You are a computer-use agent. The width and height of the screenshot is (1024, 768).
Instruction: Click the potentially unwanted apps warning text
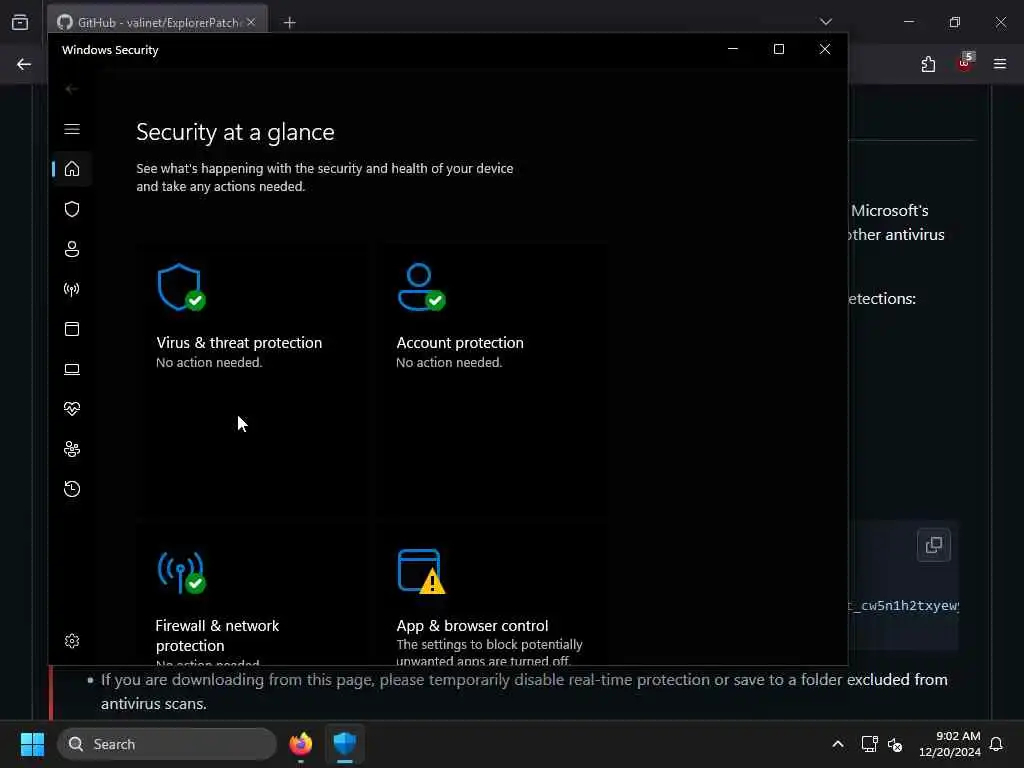(x=489, y=652)
